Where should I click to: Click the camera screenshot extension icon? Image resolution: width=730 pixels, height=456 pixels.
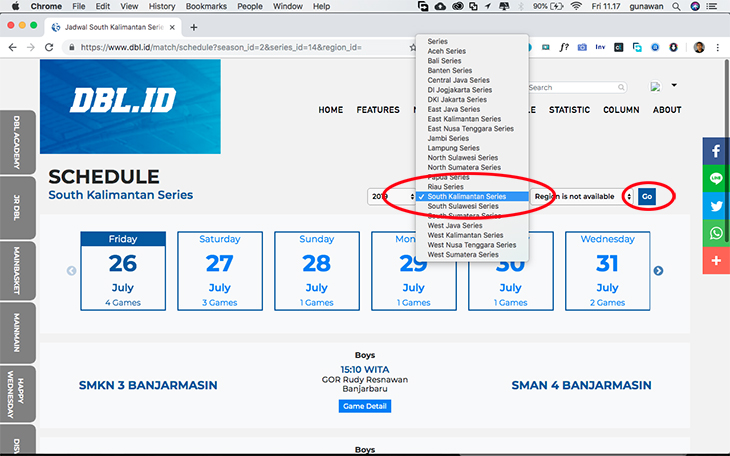point(582,47)
